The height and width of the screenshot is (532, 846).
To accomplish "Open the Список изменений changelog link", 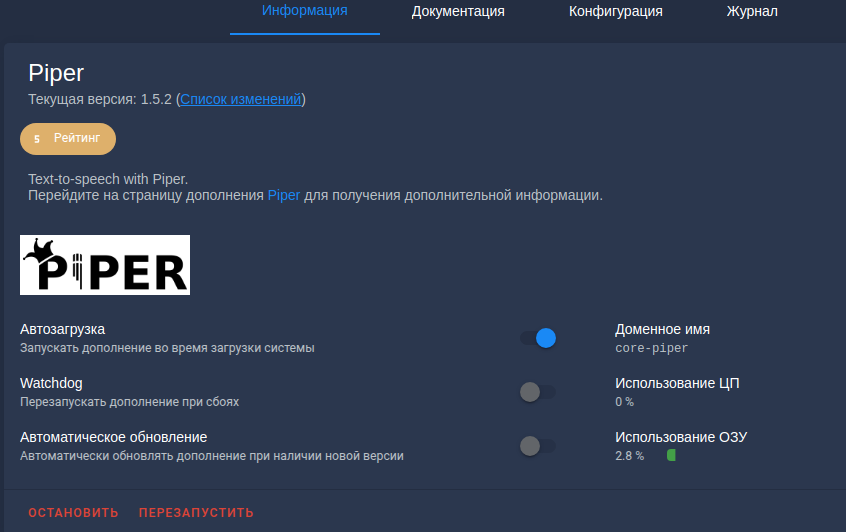I will pyautogui.click(x=241, y=99).
